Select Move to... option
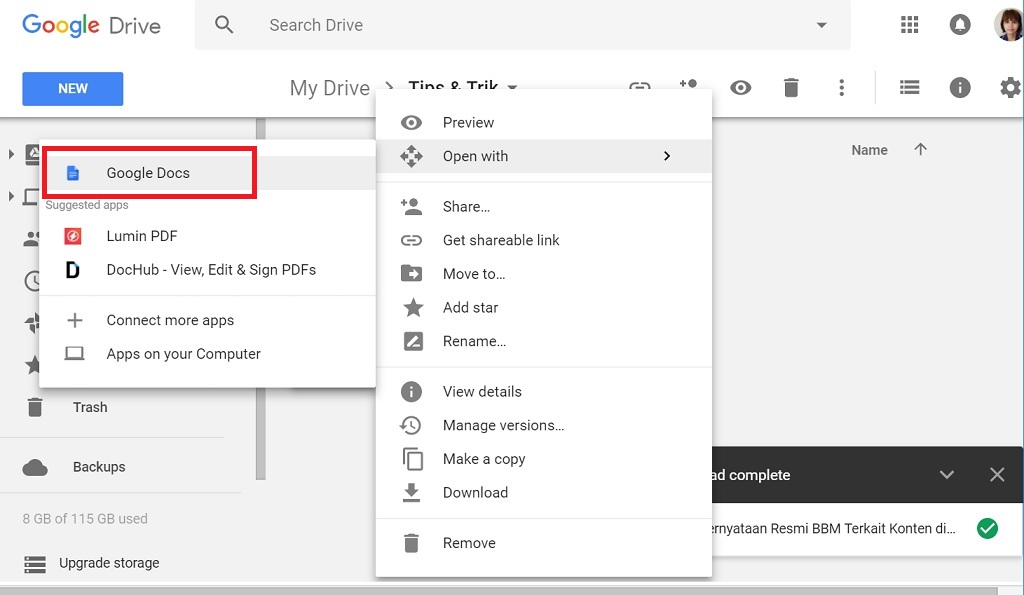 click(x=543, y=274)
